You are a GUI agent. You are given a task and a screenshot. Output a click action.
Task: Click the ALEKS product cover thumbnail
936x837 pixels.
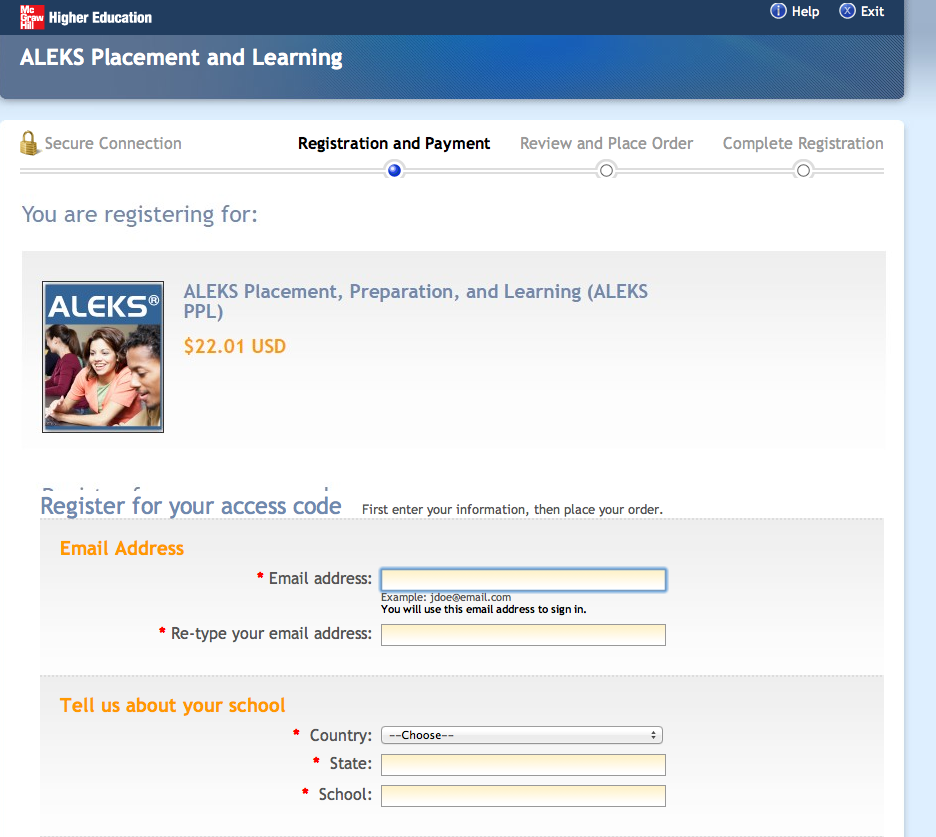[103, 356]
